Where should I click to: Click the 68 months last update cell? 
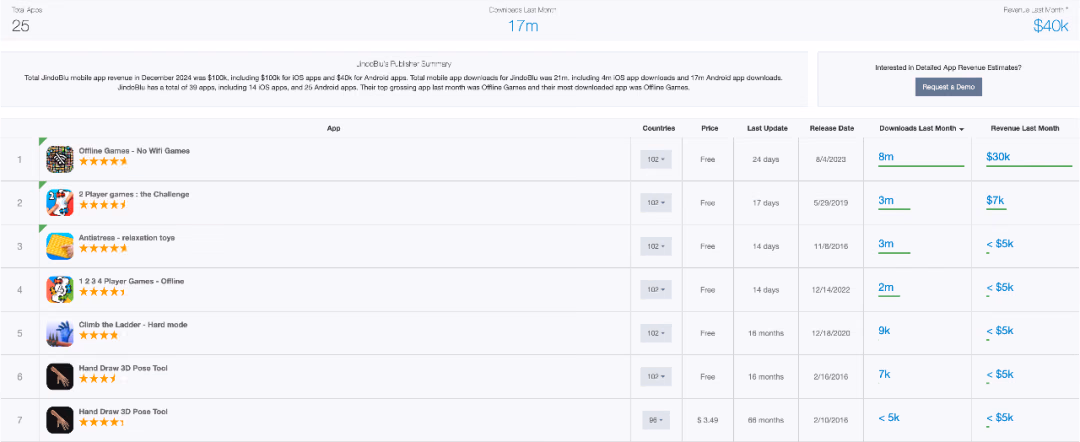[x=766, y=420]
